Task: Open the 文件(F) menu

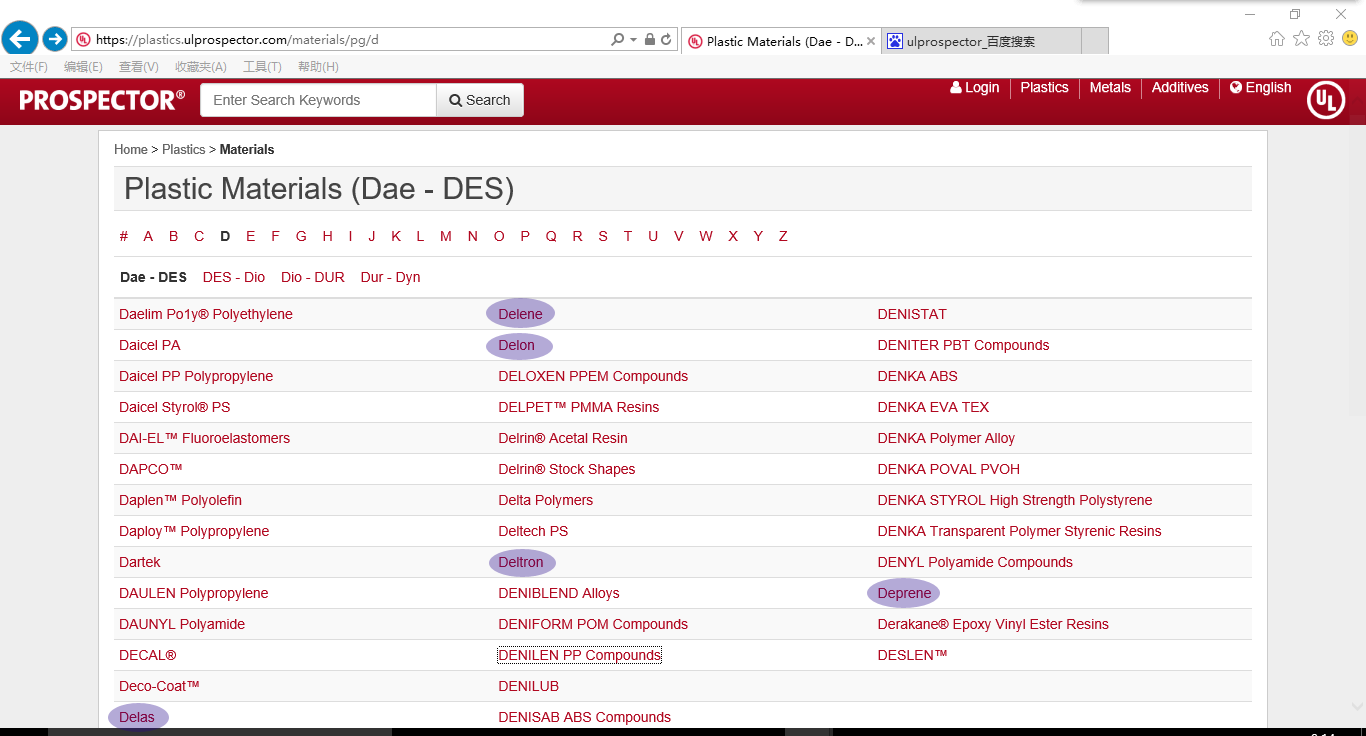Action: pos(29,67)
